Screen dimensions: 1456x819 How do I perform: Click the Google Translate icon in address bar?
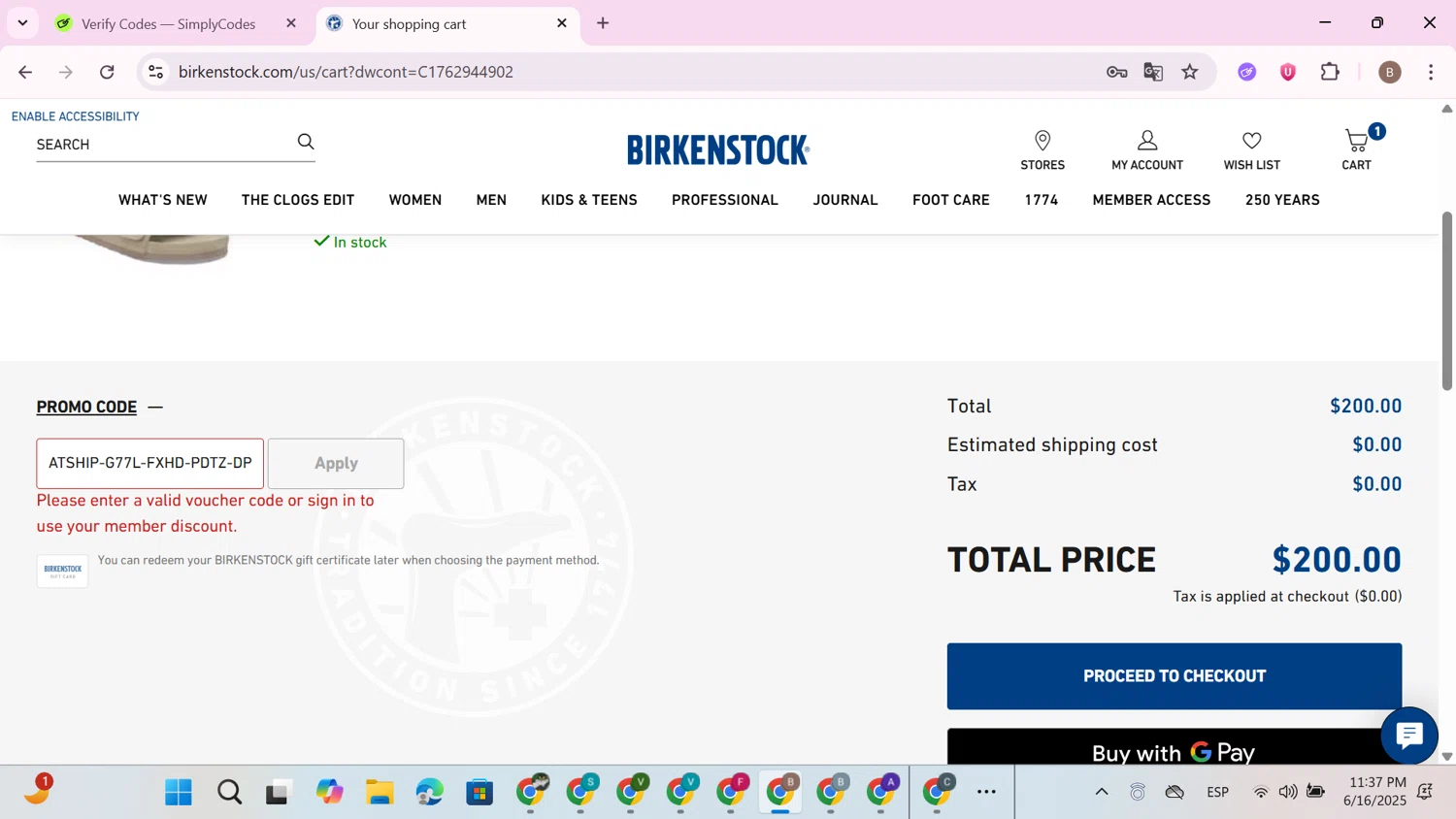tap(1153, 72)
